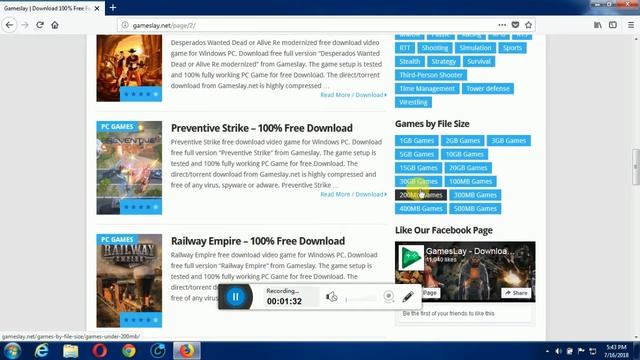
Task: Filter by 20GB Games
Action: coord(468,168)
